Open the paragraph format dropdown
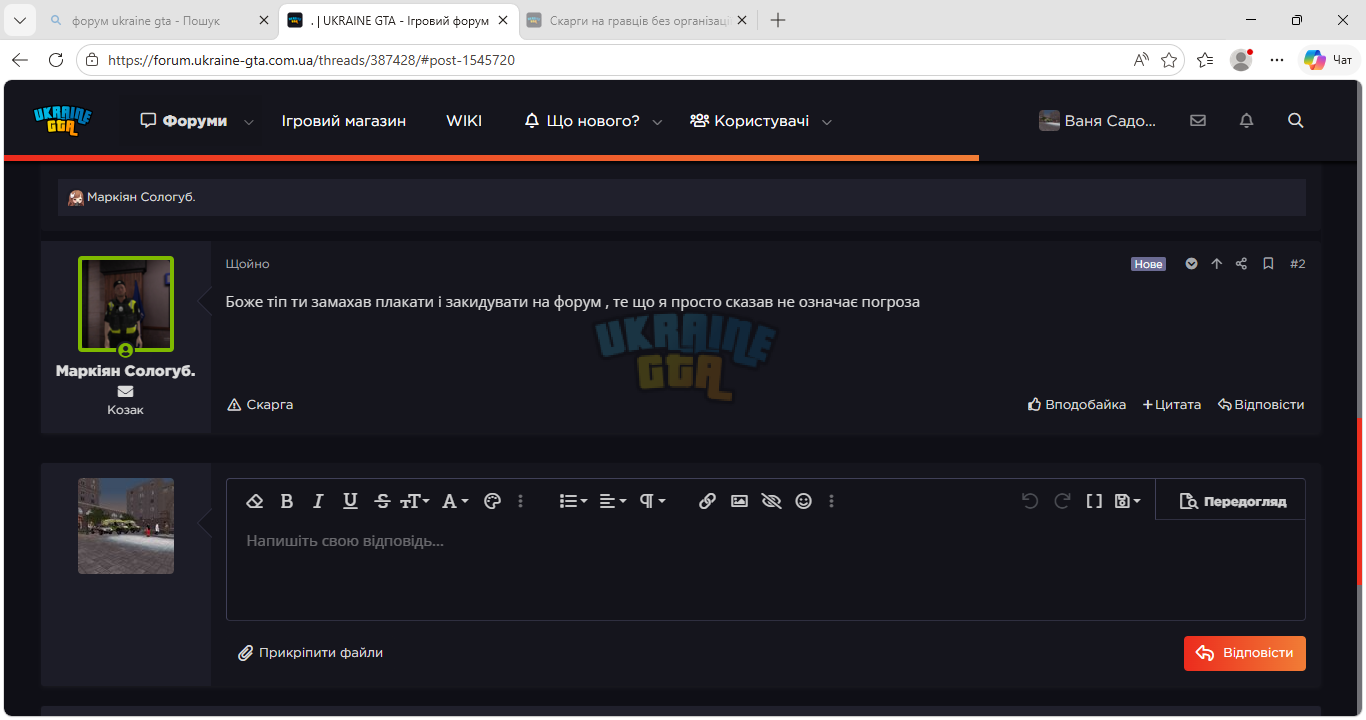Viewport: 1366px width, 720px height. coord(652,501)
